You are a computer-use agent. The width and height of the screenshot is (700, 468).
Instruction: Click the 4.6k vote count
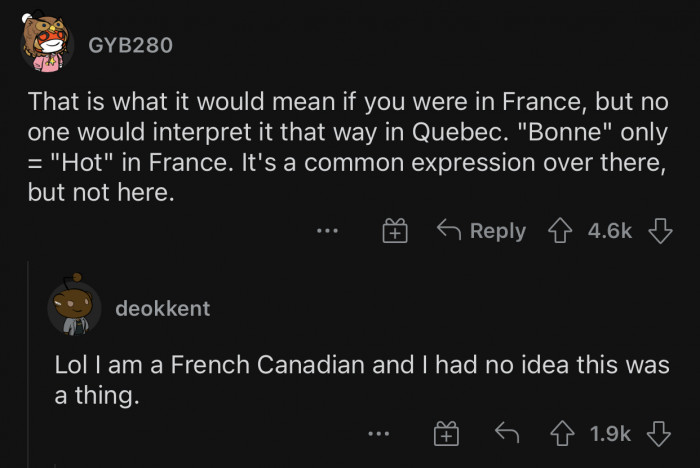click(610, 231)
